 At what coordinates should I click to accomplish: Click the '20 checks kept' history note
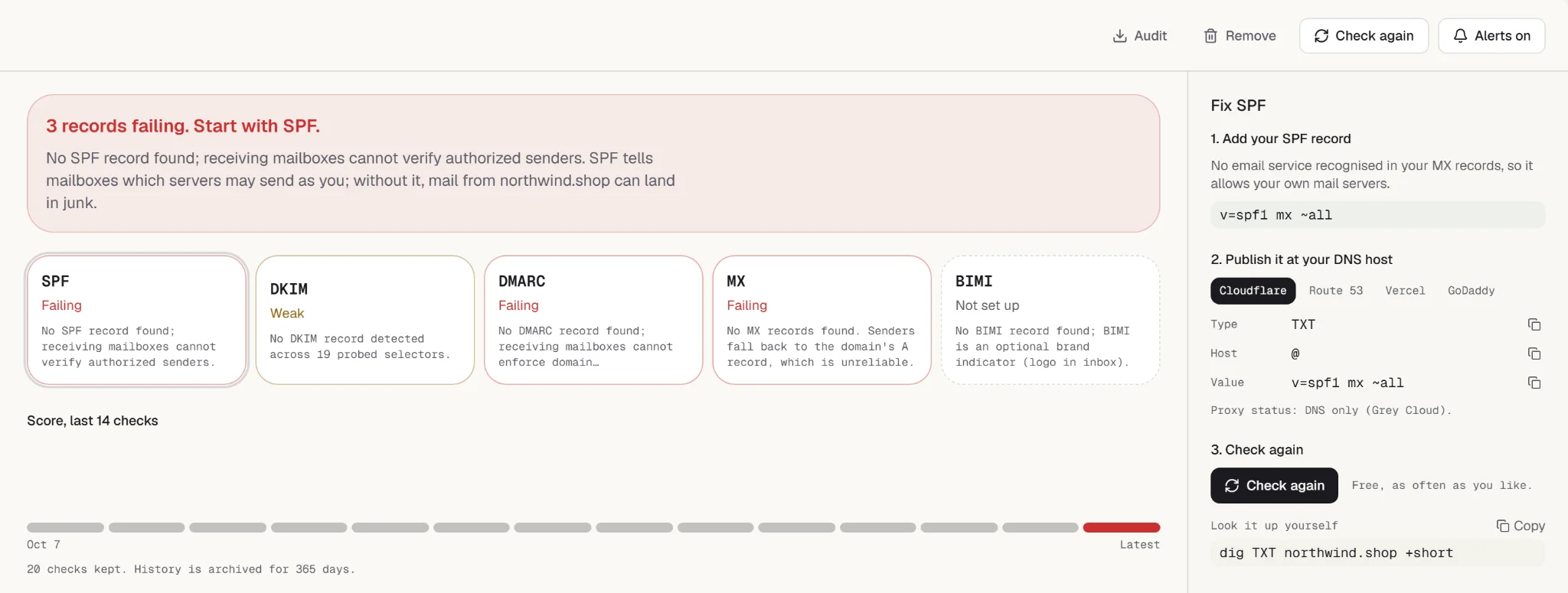[191, 569]
